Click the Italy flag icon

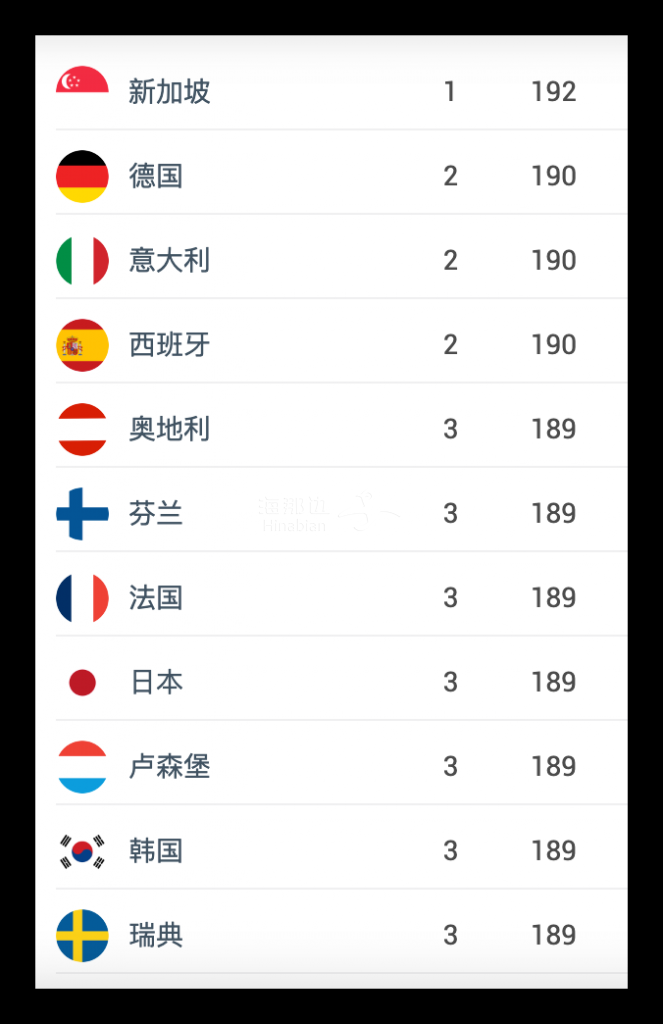[x=82, y=260]
